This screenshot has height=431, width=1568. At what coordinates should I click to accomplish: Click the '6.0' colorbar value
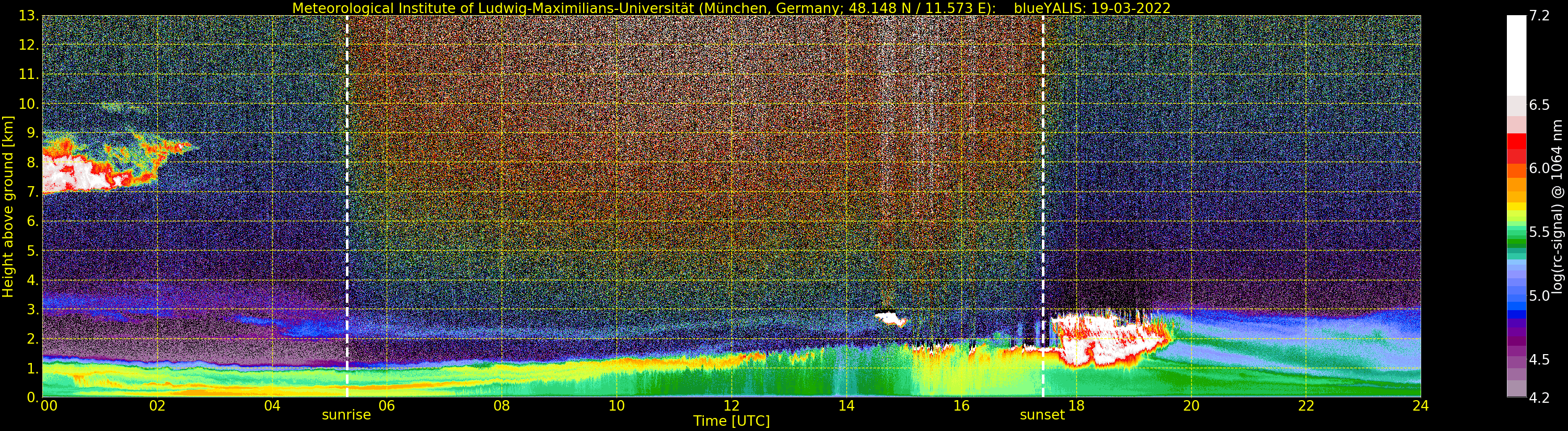pos(1539,168)
